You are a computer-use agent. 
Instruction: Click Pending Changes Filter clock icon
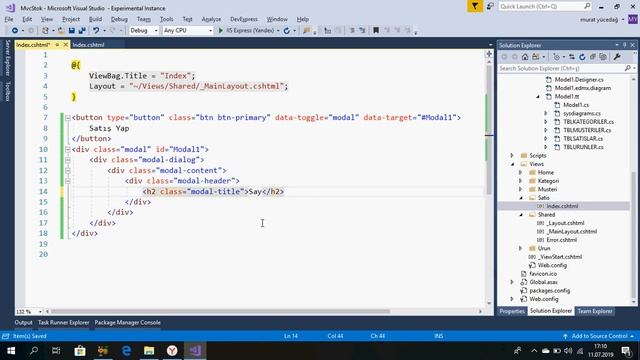pyautogui.click(x=556, y=57)
